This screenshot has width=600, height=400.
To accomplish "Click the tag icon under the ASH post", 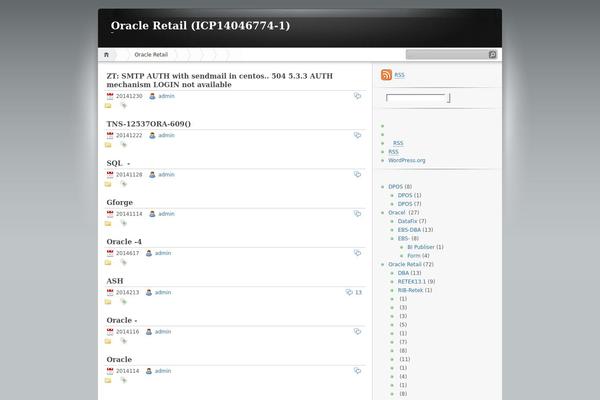I will tap(123, 302).
